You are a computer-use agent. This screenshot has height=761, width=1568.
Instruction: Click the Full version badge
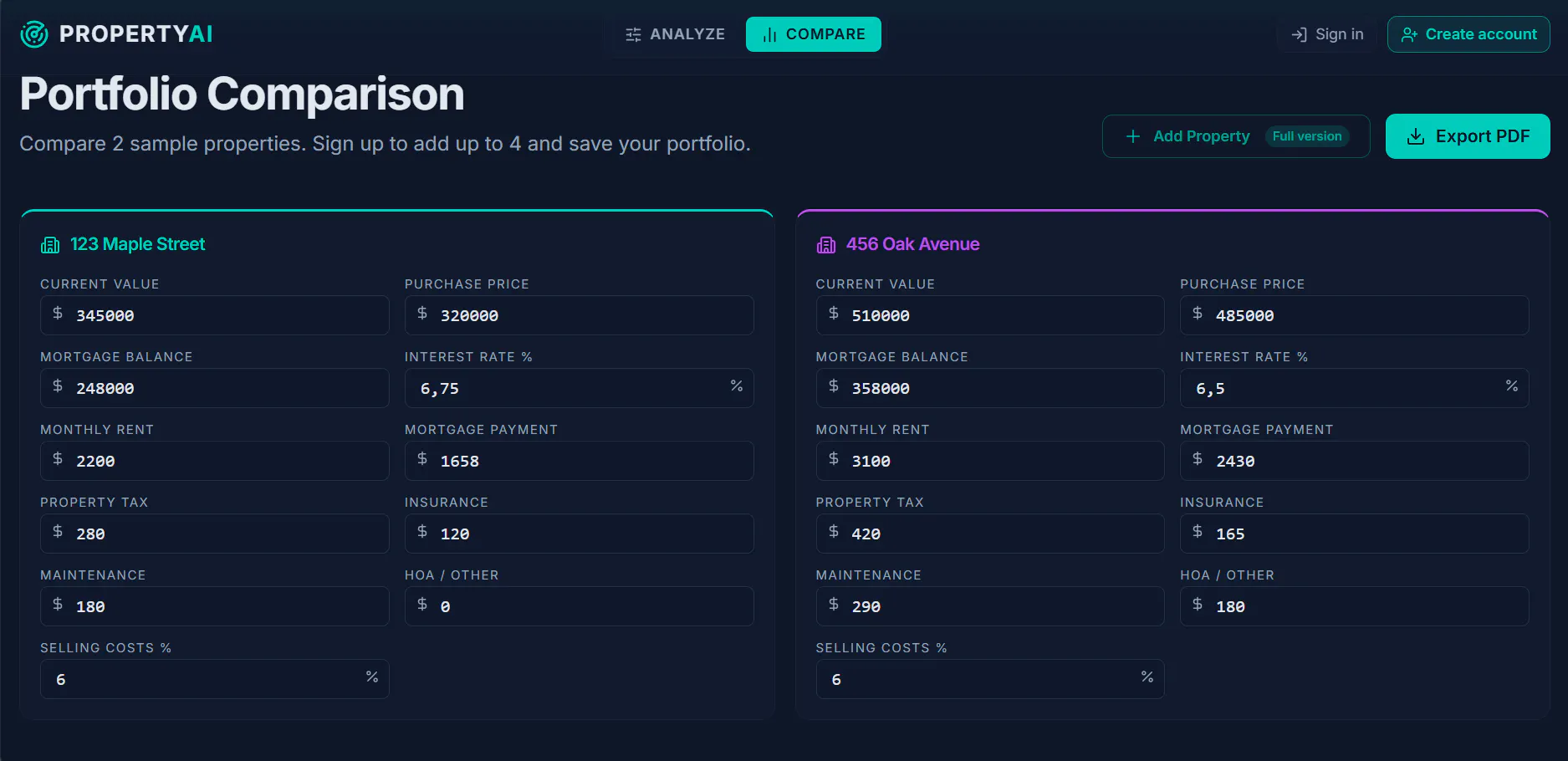coord(1307,136)
